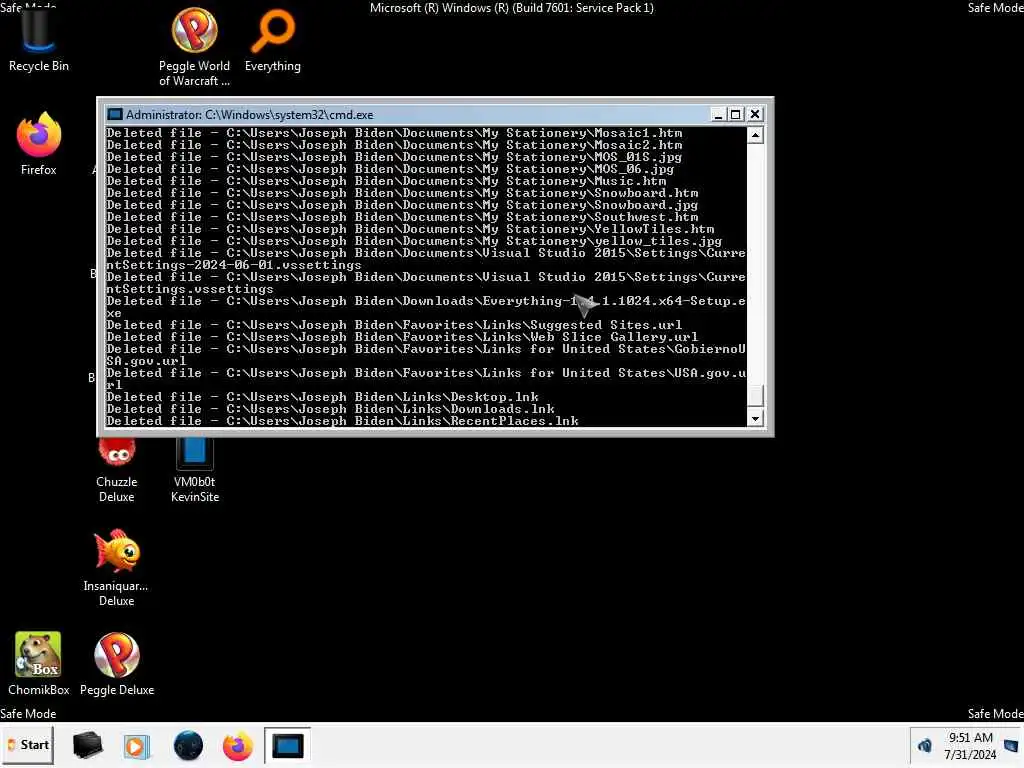Click the 'Southwest.htm' deleted file line
Screen dimensions: 1024x768
coord(402,217)
